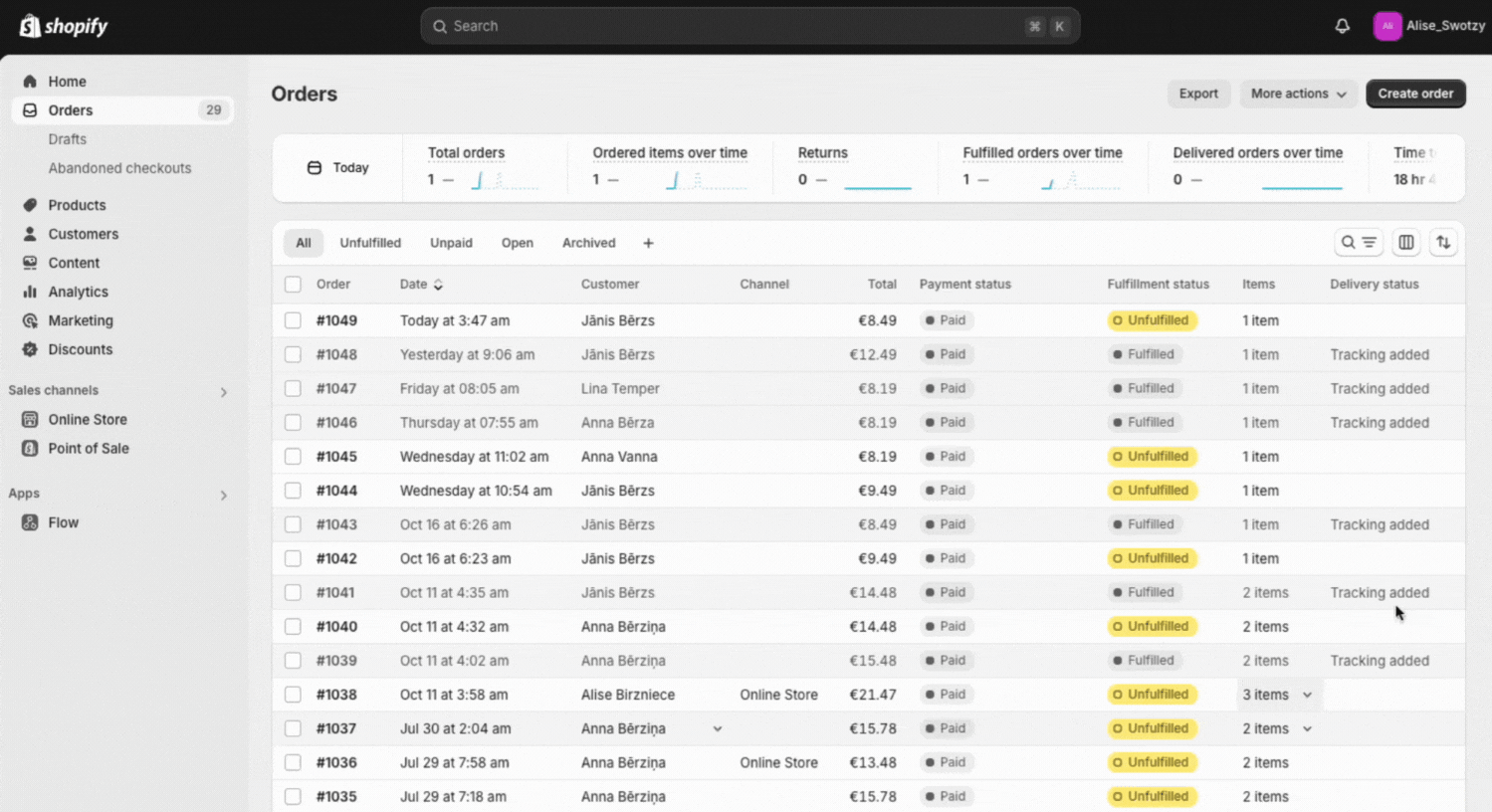Image resolution: width=1492 pixels, height=812 pixels.
Task: Focus the top Search field
Action: 737,26
